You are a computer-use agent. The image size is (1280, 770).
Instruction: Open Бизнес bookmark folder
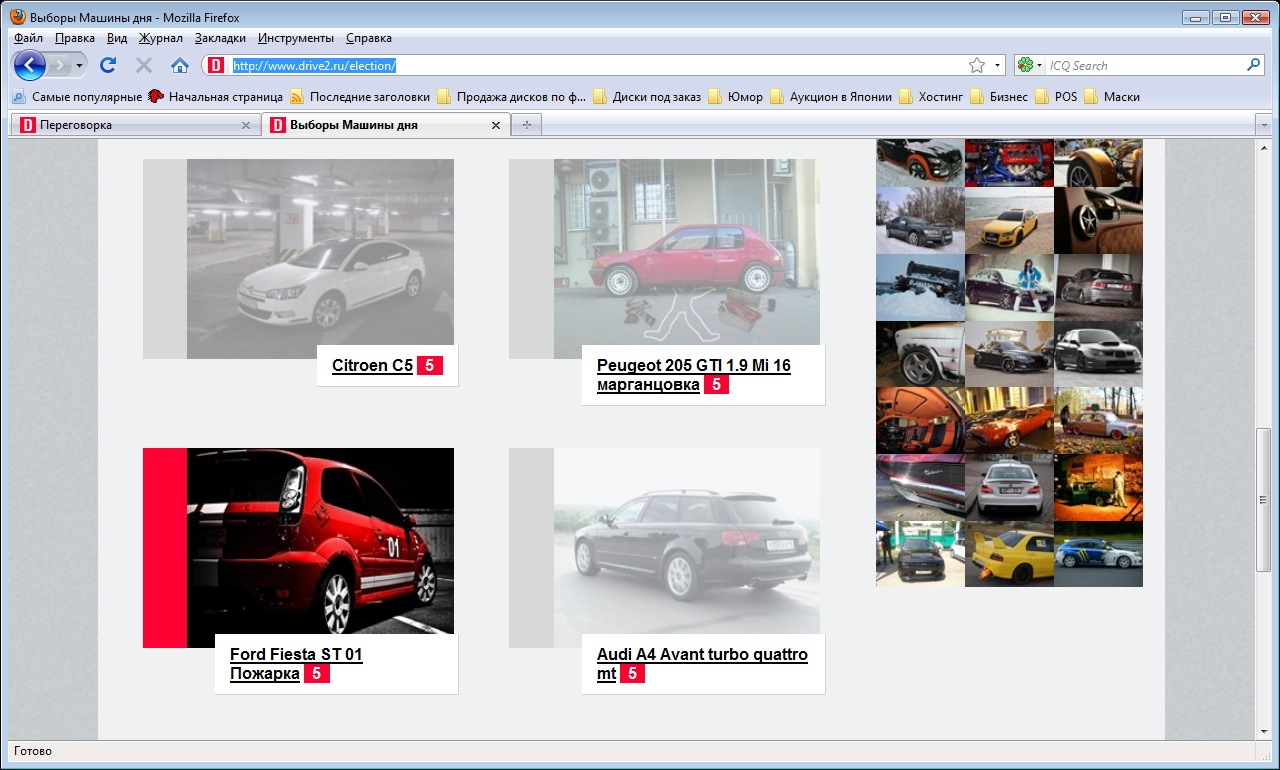[x=999, y=97]
